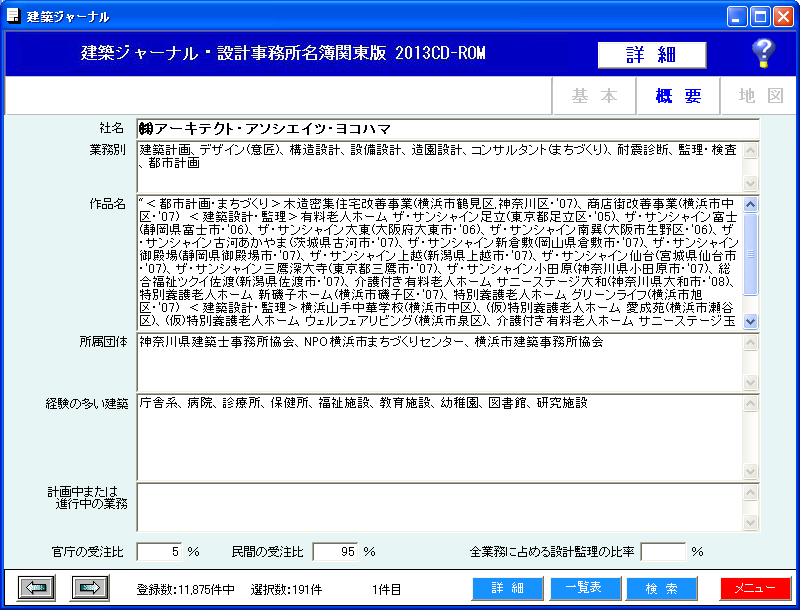Click into the 業務別 text area
Image resolution: width=800 pixels, height=610 pixels.
(x=440, y=167)
